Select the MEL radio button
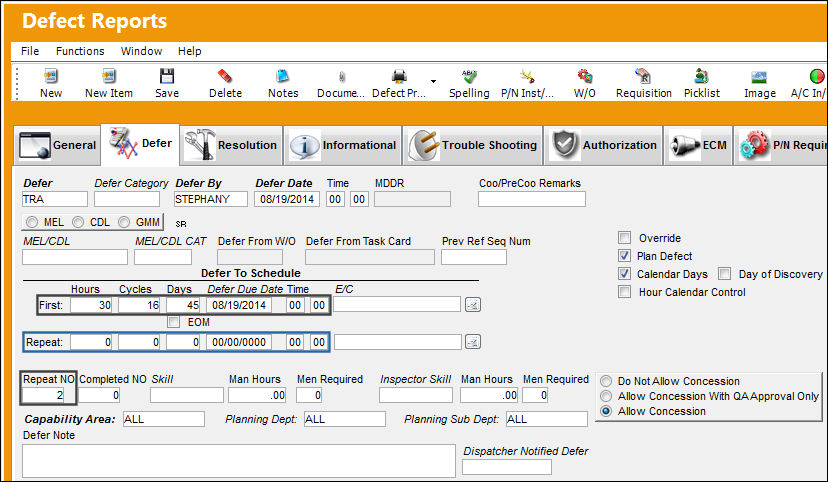828x482 pixels. [32, 222]
